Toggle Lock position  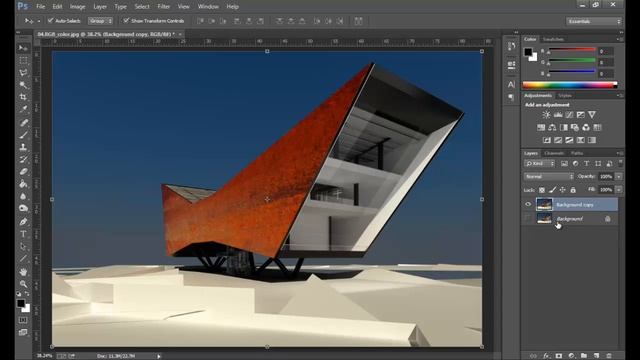click(562, 190)
